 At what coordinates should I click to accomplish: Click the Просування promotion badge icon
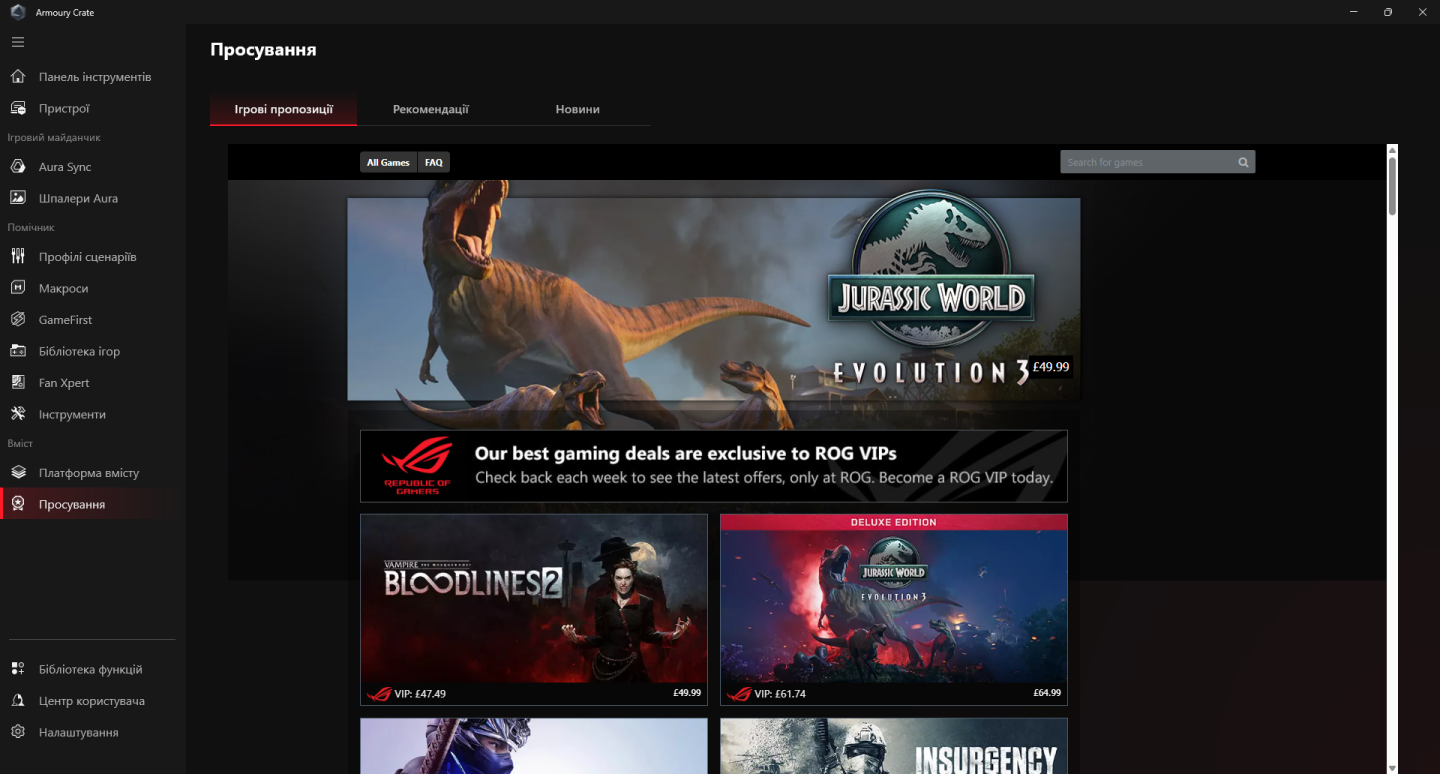pos(18,504)
